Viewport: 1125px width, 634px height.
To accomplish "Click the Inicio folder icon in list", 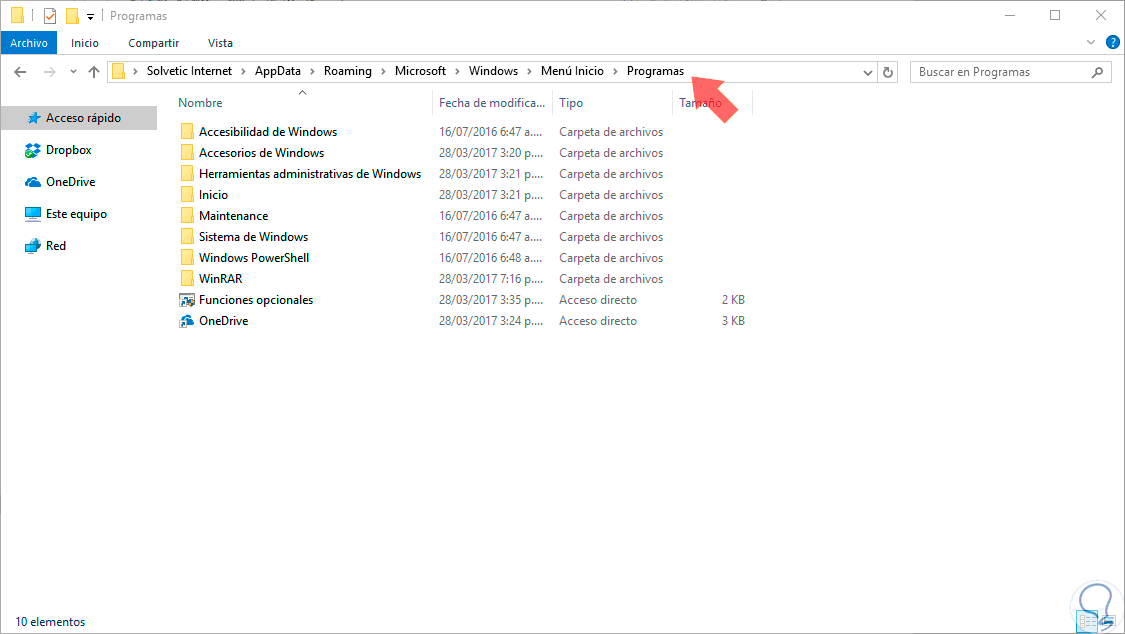I will tap(187, 194).
